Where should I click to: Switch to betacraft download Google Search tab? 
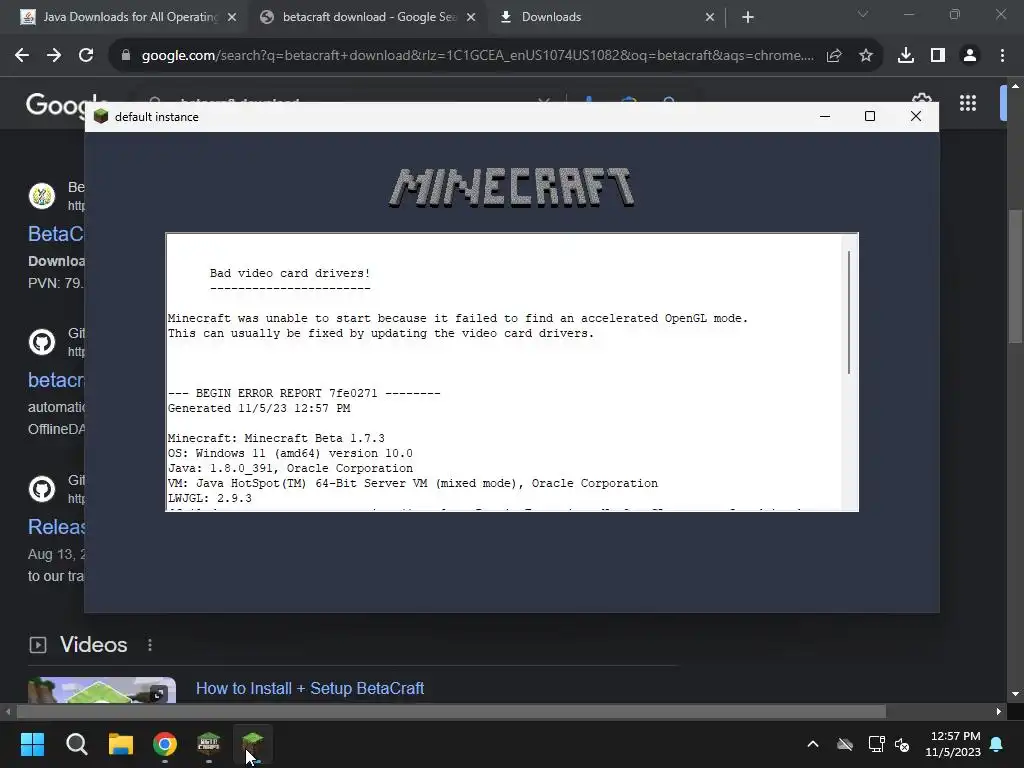[368, 17]
